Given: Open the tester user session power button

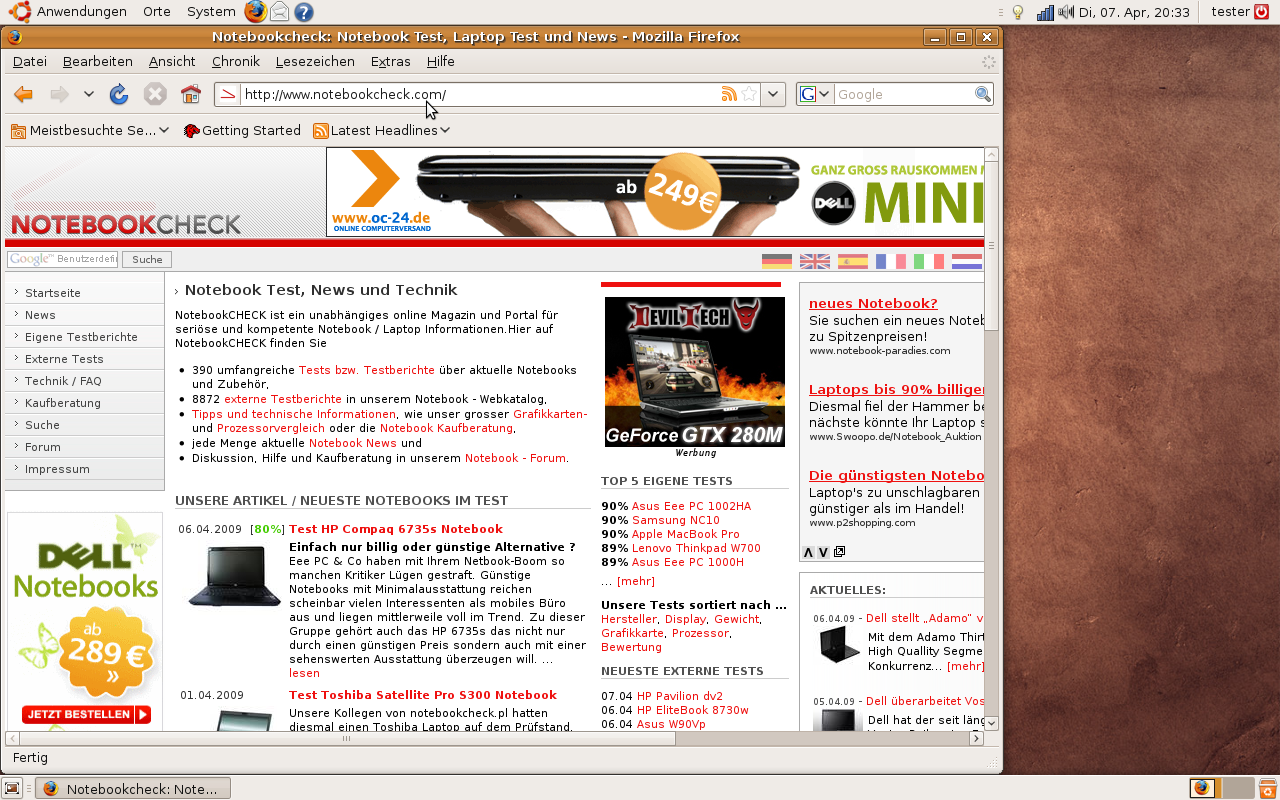Looking at the screenshot, I should click(x=1261, y=12).
